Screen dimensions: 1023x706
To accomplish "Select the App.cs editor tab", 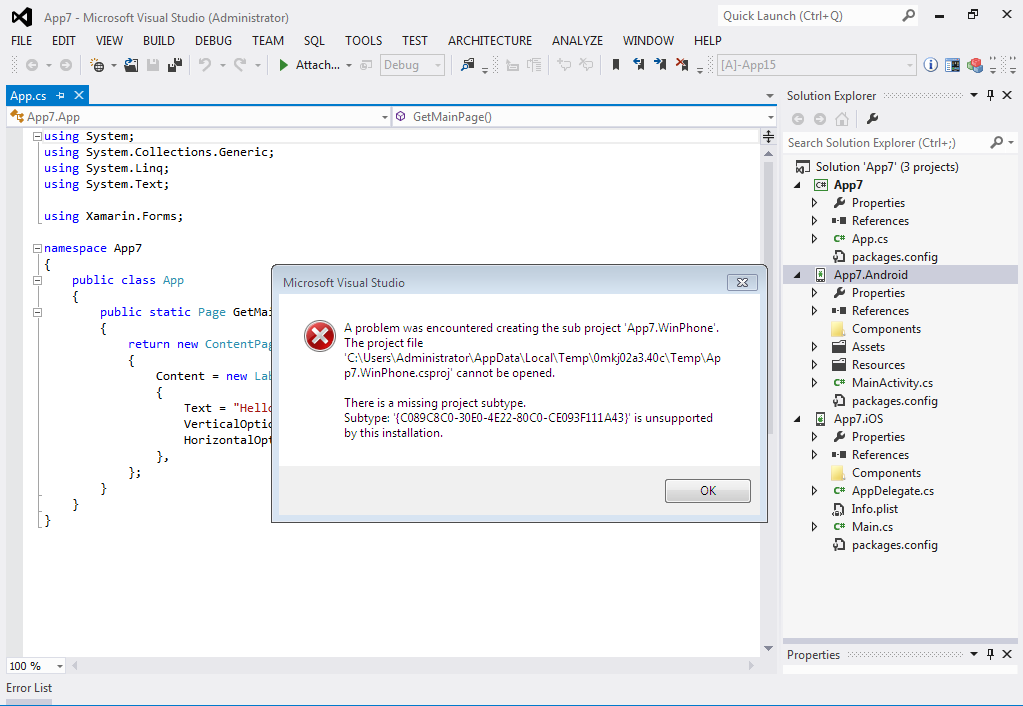I will pyautogui.click(x=28, y=96).
